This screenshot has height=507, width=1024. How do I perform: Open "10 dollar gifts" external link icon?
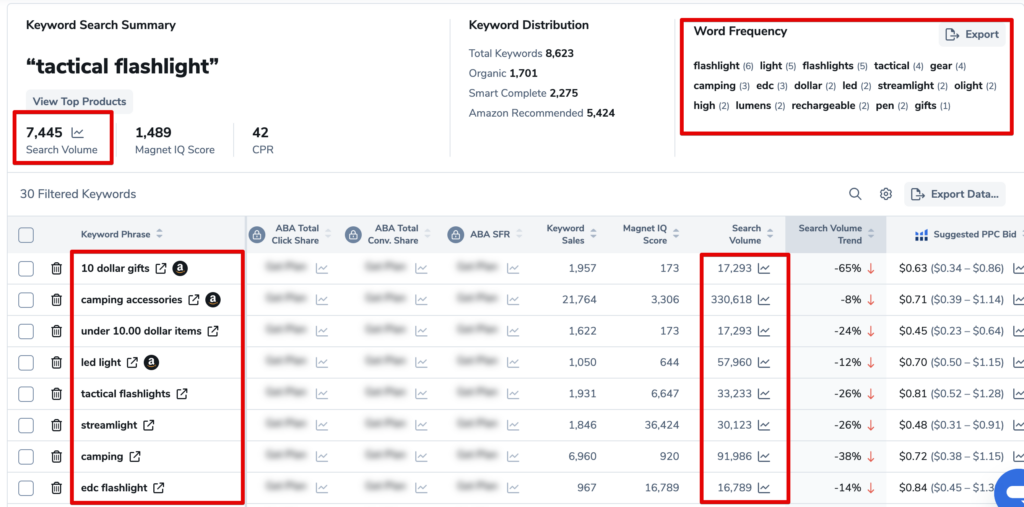(161, 269)
